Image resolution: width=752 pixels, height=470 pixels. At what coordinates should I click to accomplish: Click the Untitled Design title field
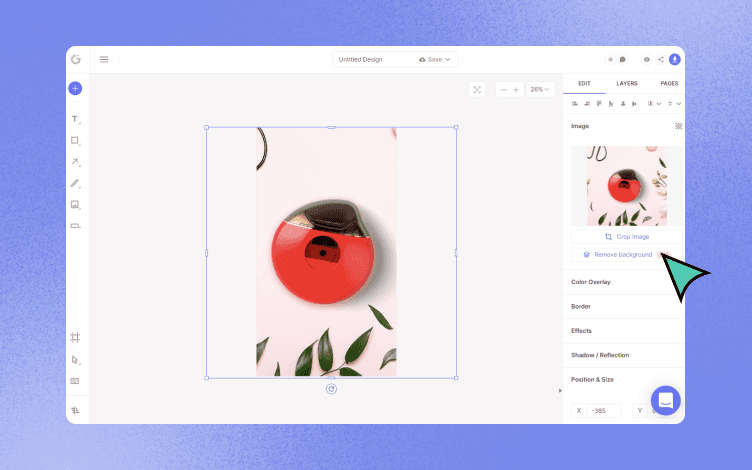[361, 59]
